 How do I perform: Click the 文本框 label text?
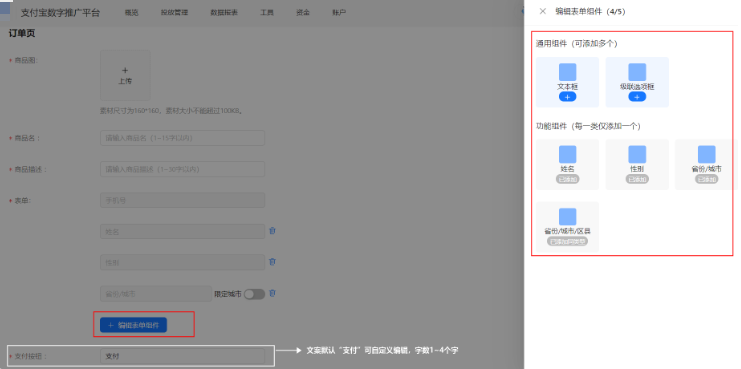pyautogui.click(x=568, y=87)
